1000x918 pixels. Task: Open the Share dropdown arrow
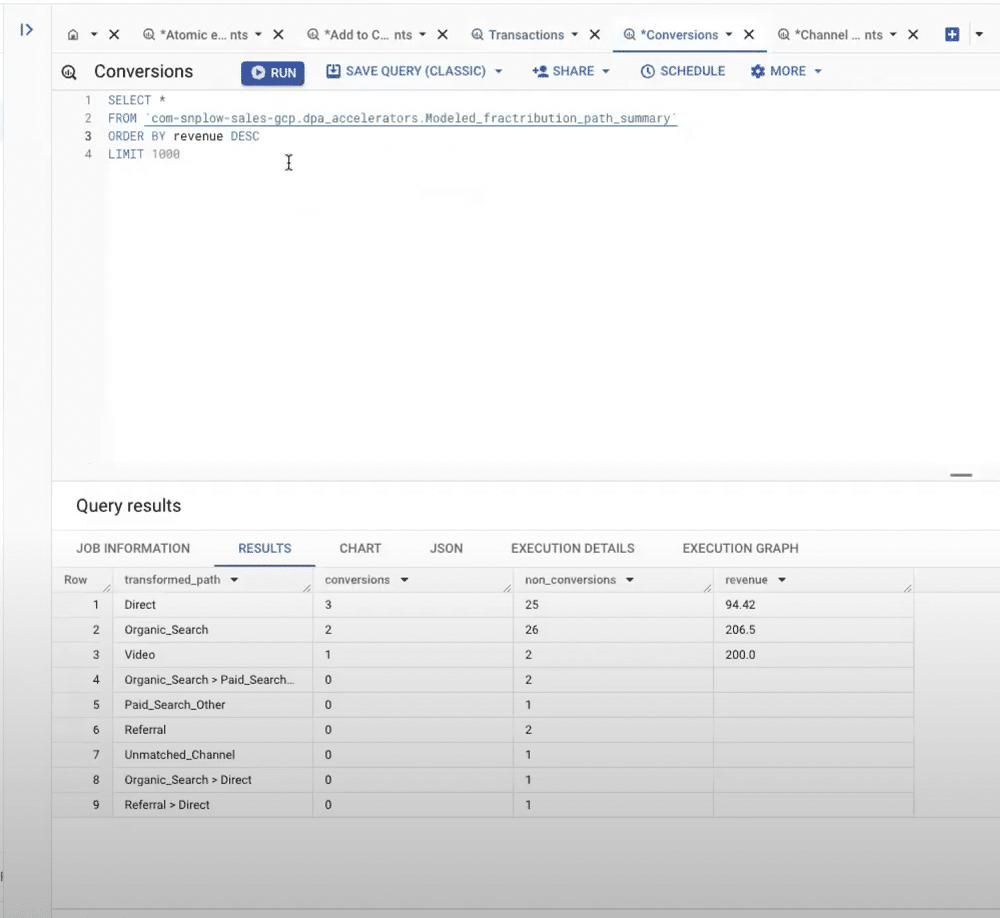click(606, 71)
